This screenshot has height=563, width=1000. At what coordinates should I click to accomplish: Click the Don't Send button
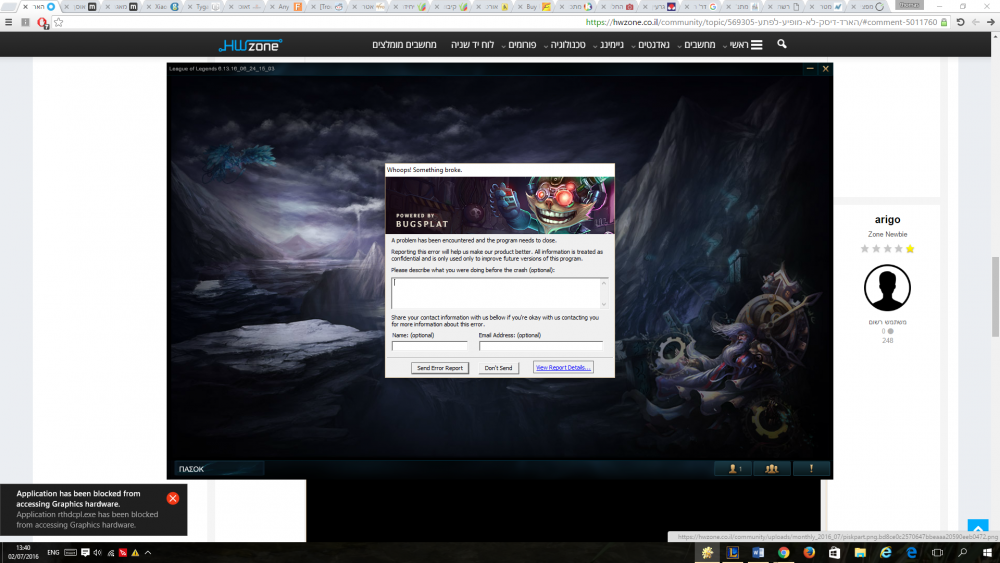(x=498, y=368)
